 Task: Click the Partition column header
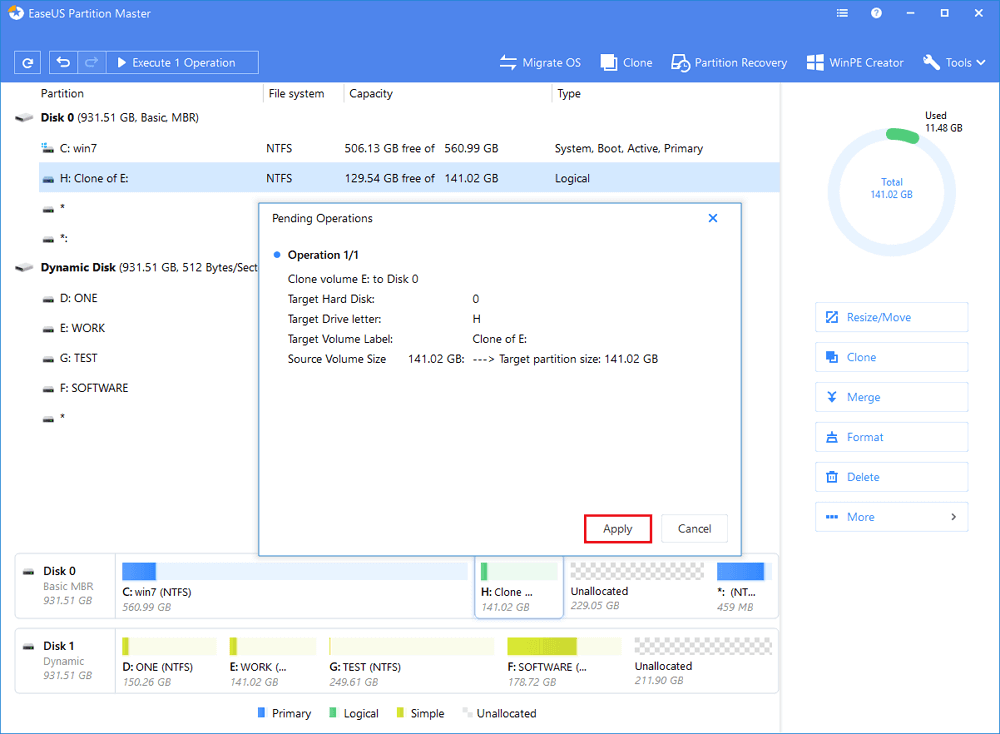pyautogui.click(x=62, y=93)
